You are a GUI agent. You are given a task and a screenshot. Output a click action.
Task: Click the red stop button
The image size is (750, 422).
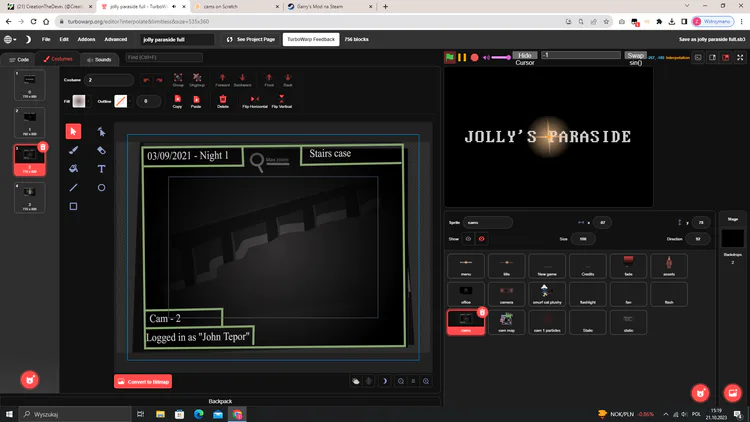tap(474, 57)
